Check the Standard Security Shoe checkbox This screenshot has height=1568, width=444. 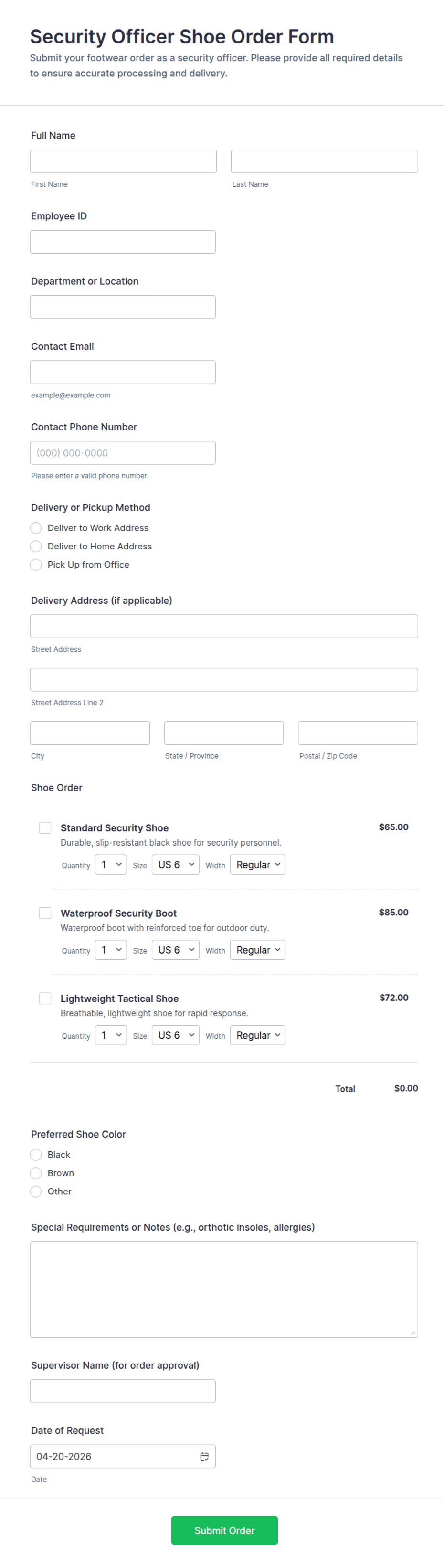coord(45,828)
